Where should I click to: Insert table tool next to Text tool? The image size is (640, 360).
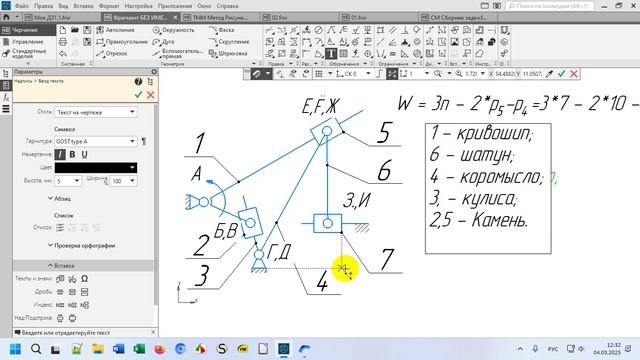click(x=343, y=53)
